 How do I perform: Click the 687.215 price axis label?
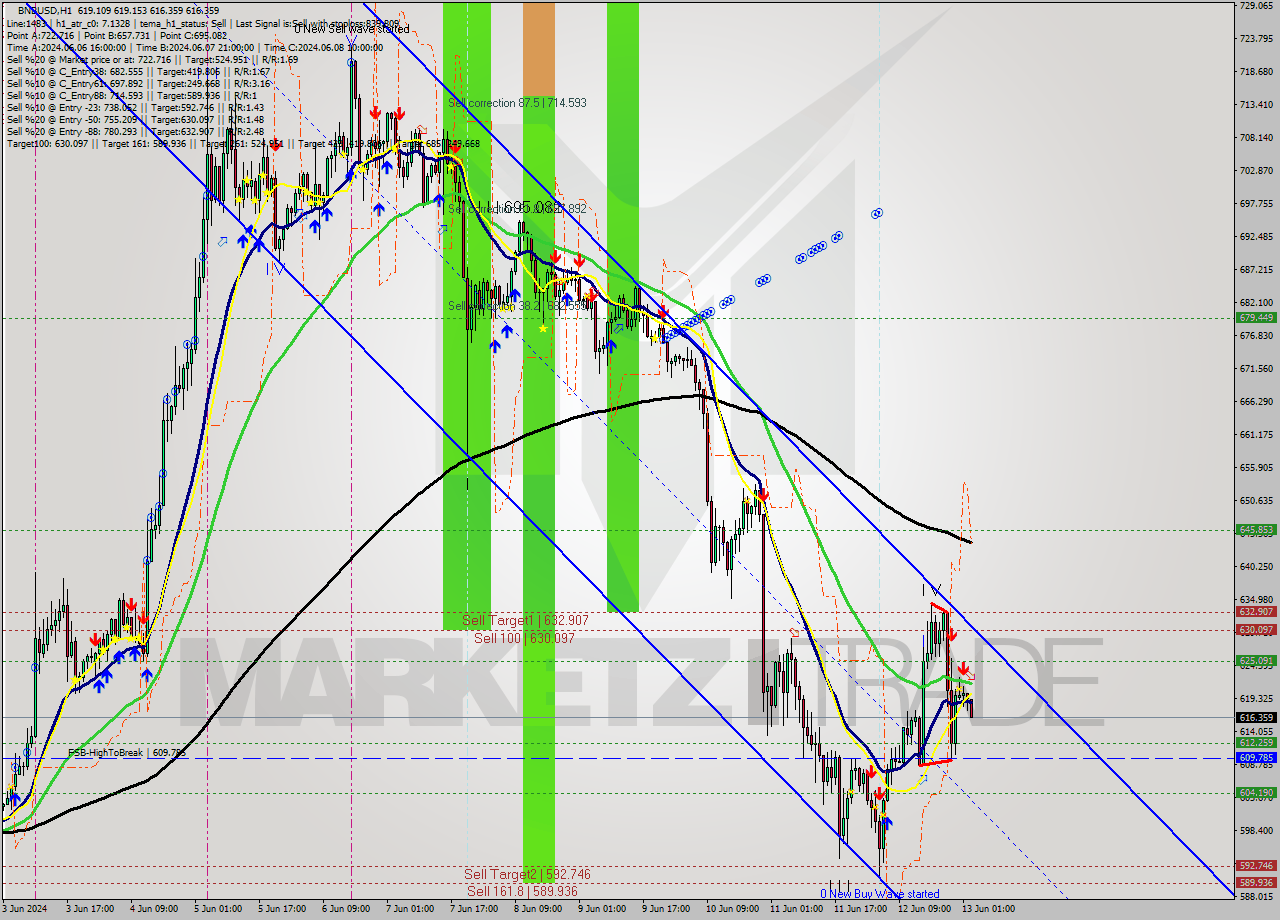click(x=1256, y=269)
